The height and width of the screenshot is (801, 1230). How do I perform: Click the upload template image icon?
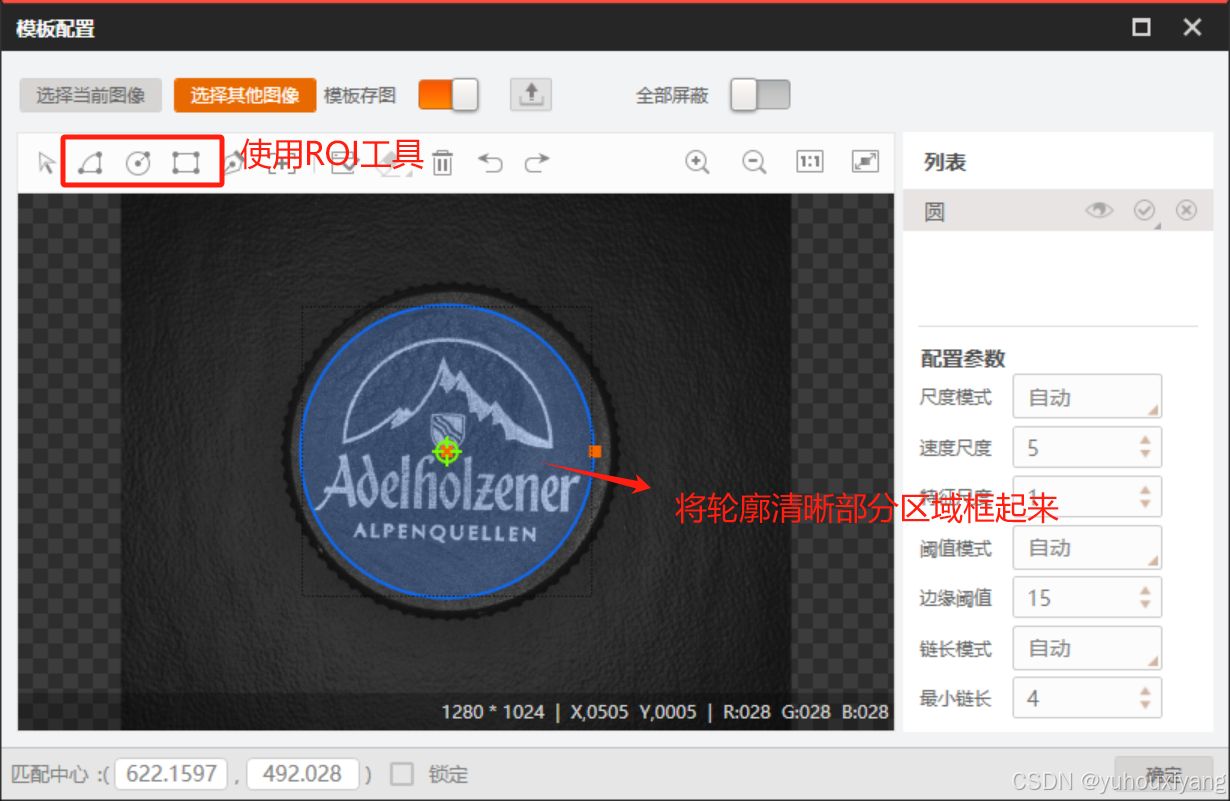tap(531, 95)
